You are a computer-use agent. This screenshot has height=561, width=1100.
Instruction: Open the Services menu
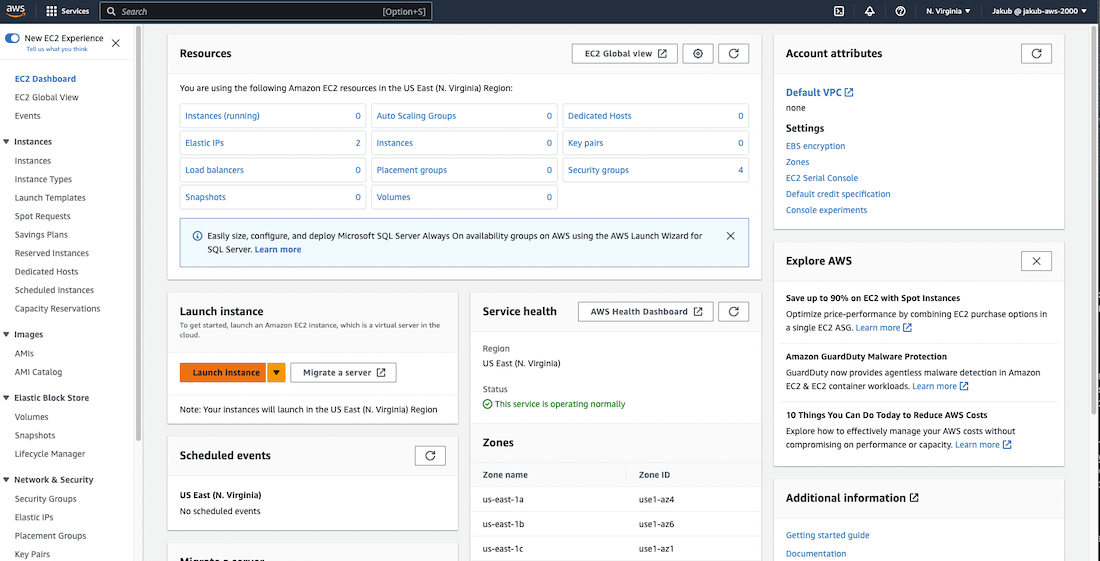pyautogui.click(x=67, y=11)
